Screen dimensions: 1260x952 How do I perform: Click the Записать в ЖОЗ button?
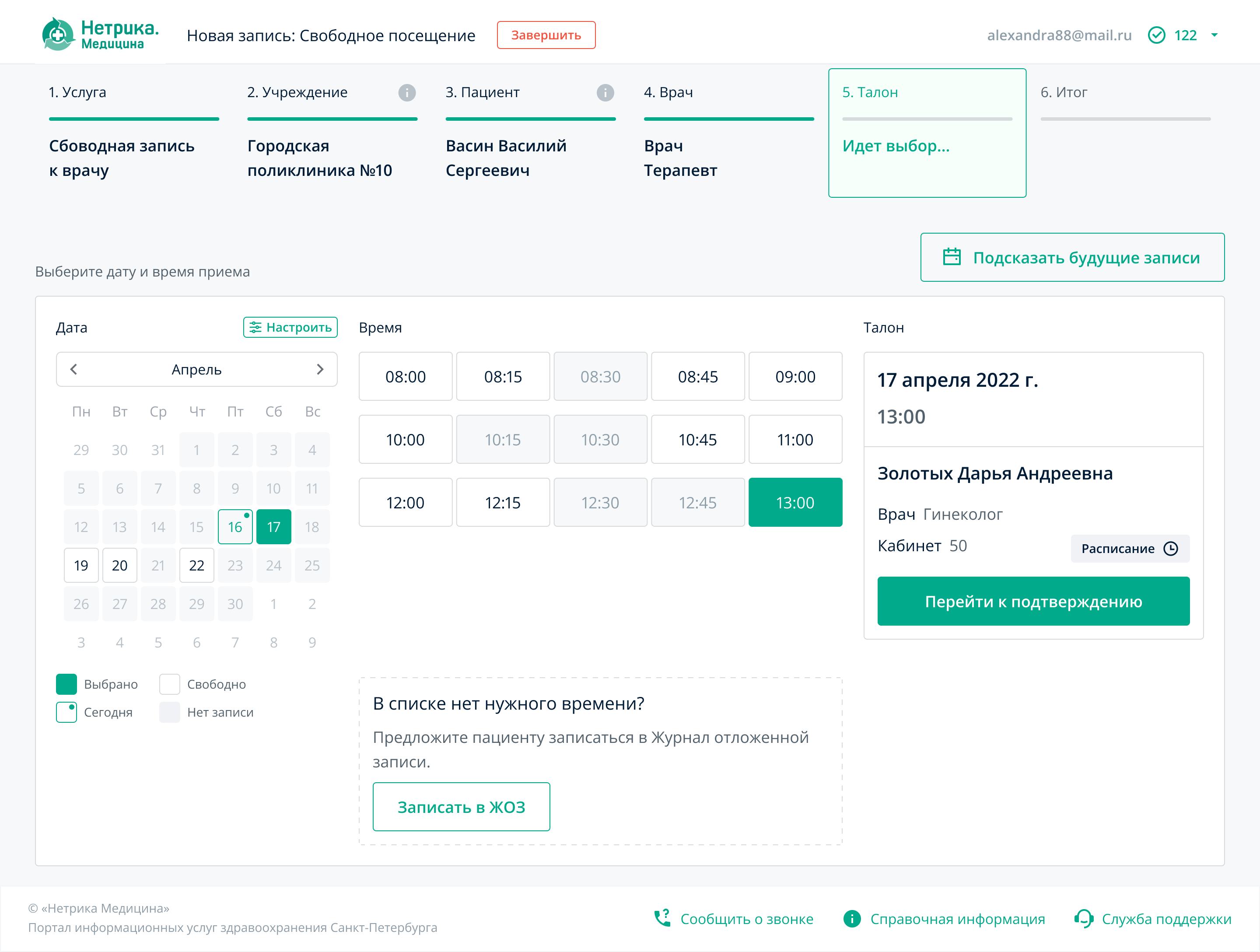coord(461,807)
